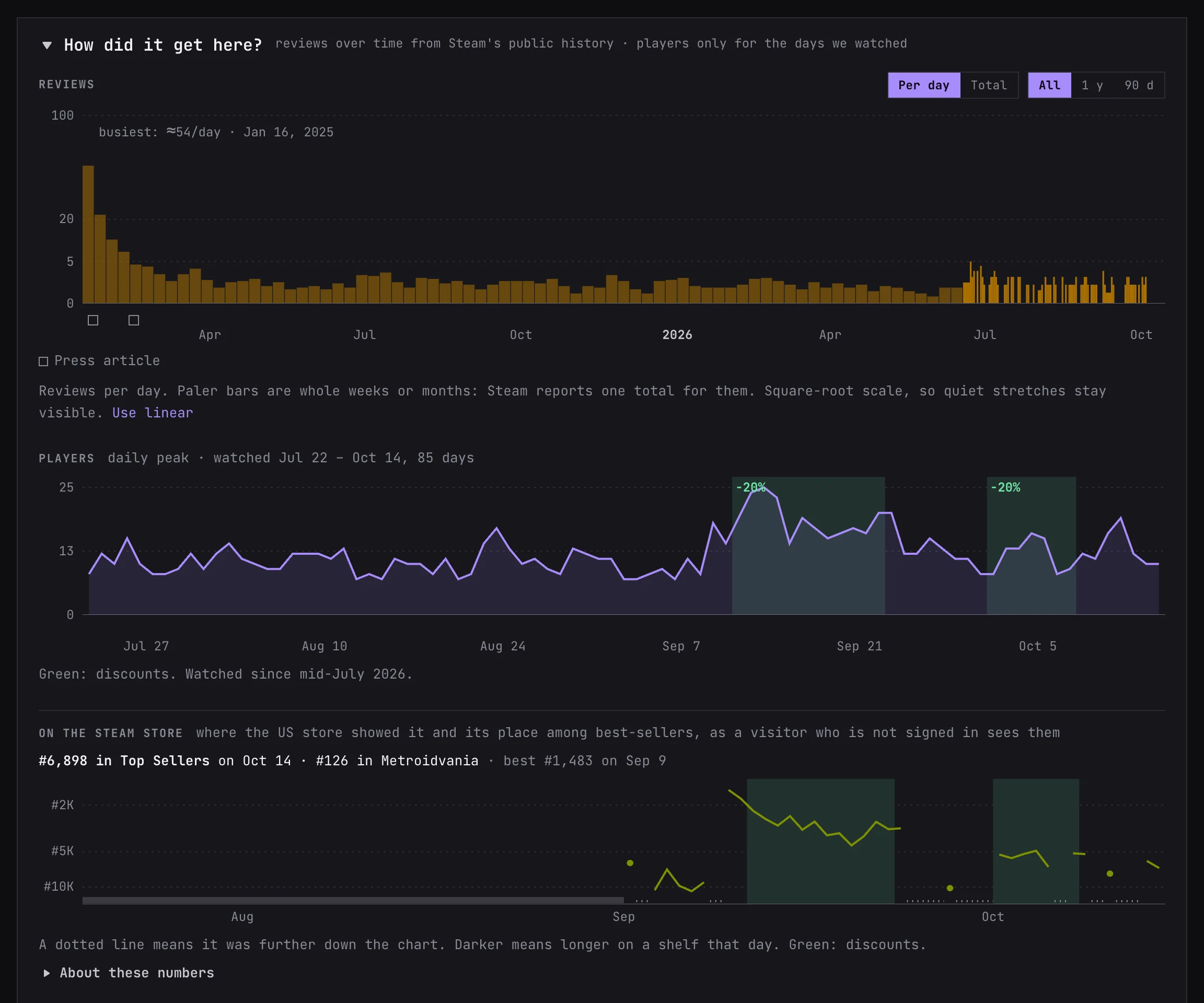Click the '#2K' rank axis label
The width and height of the screenshot is (1204, 1003).
[x=62, y=804]
